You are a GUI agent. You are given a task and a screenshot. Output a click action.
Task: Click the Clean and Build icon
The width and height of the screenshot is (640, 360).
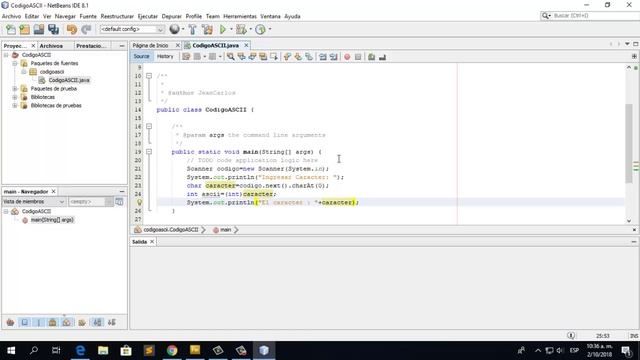[x=207, y=29]
